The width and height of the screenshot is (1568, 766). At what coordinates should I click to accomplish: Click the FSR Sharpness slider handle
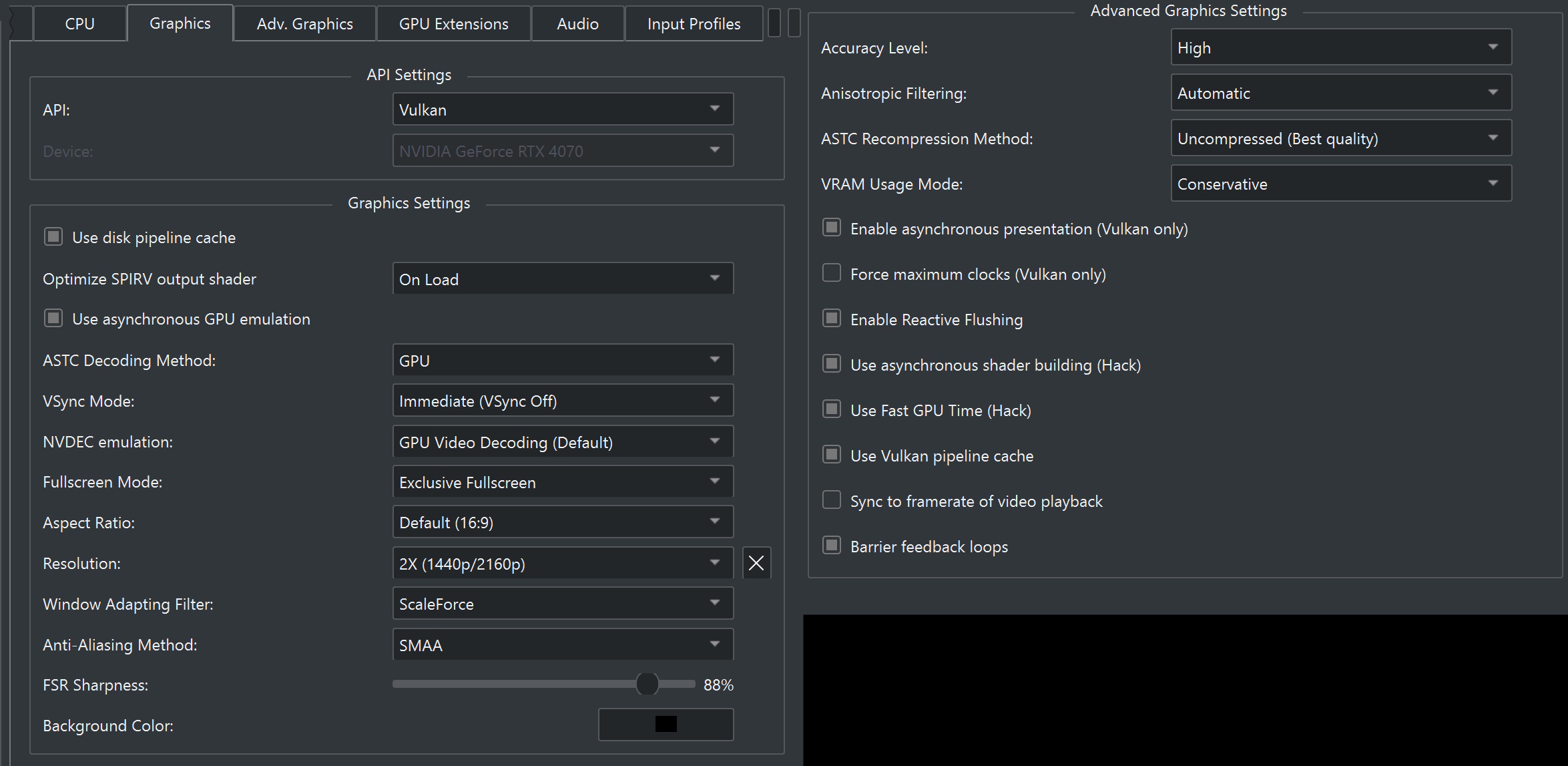647,684
